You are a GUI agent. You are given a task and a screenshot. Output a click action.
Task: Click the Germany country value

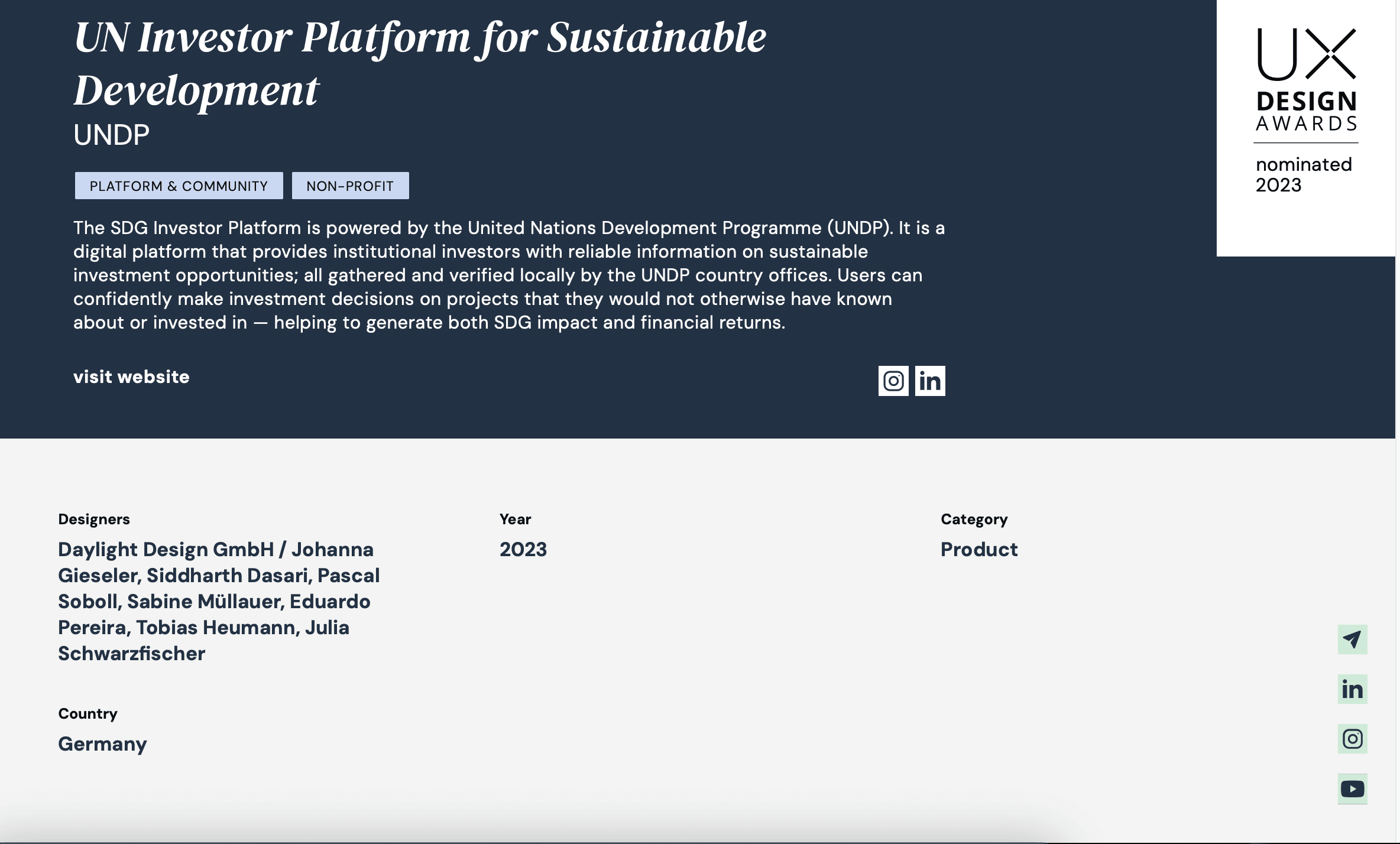coord(102,744)
